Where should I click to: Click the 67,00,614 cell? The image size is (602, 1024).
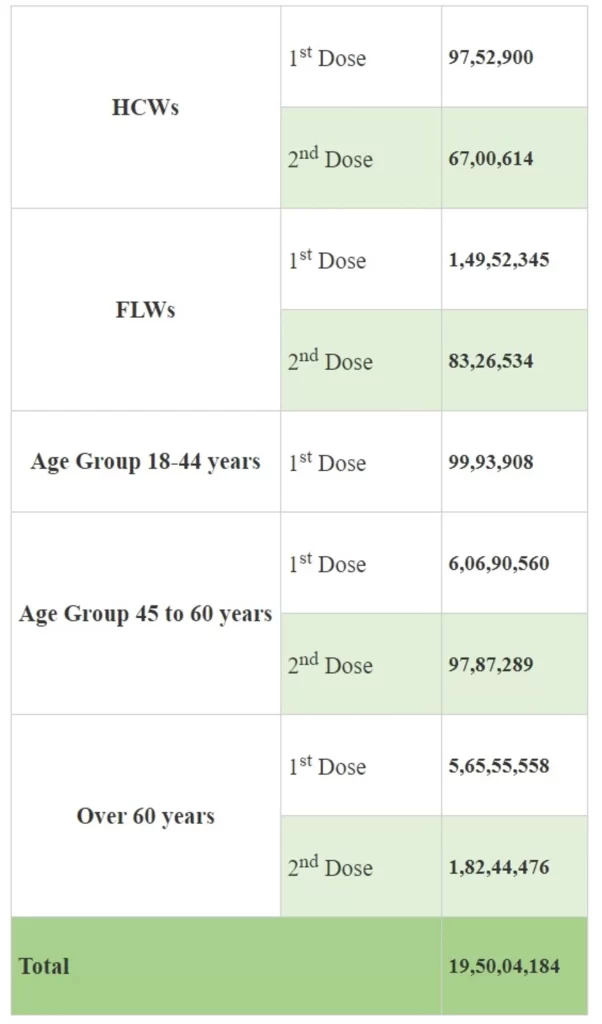pyautogui.click(x=491, y=158)
